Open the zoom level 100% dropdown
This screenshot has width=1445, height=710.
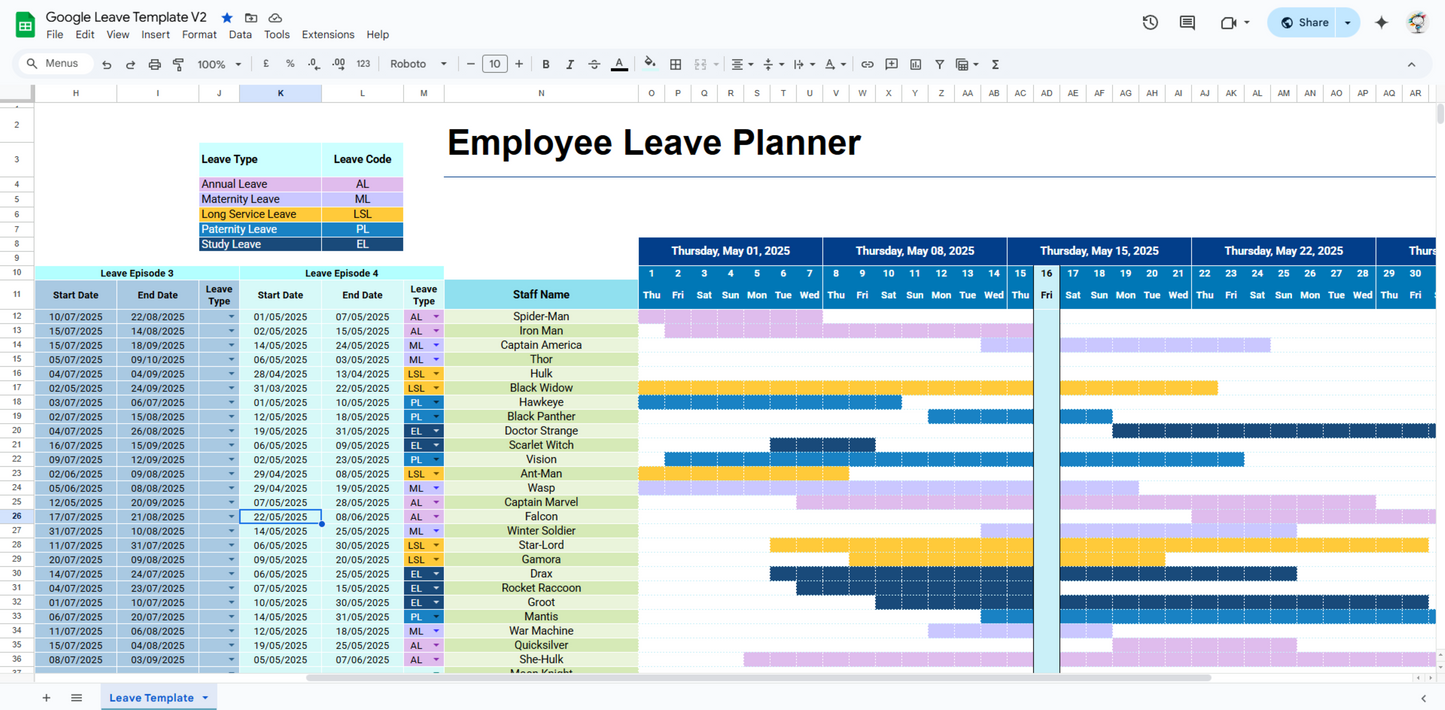point(220,64)
